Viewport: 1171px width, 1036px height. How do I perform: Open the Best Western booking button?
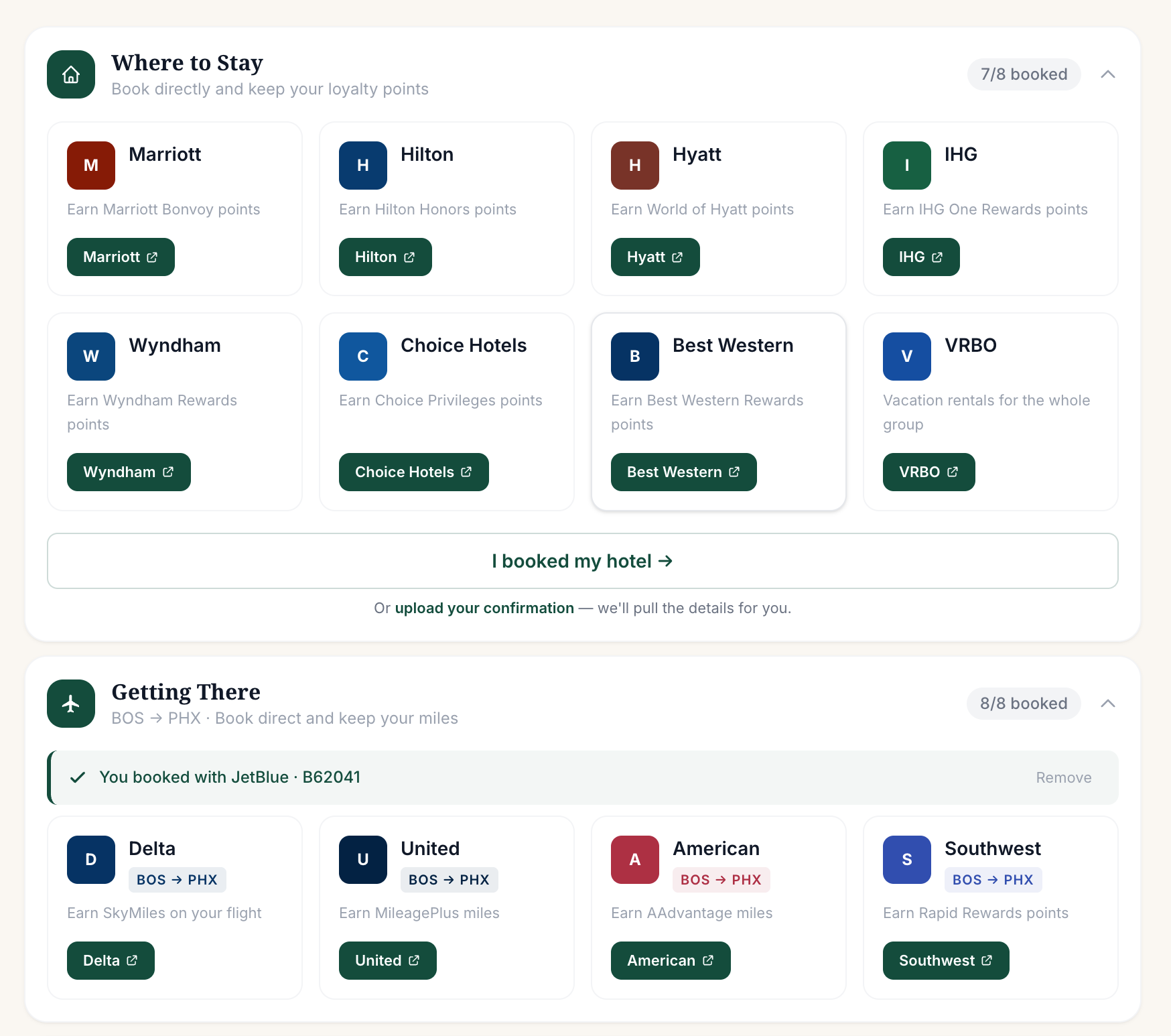(x=684, y=472)
